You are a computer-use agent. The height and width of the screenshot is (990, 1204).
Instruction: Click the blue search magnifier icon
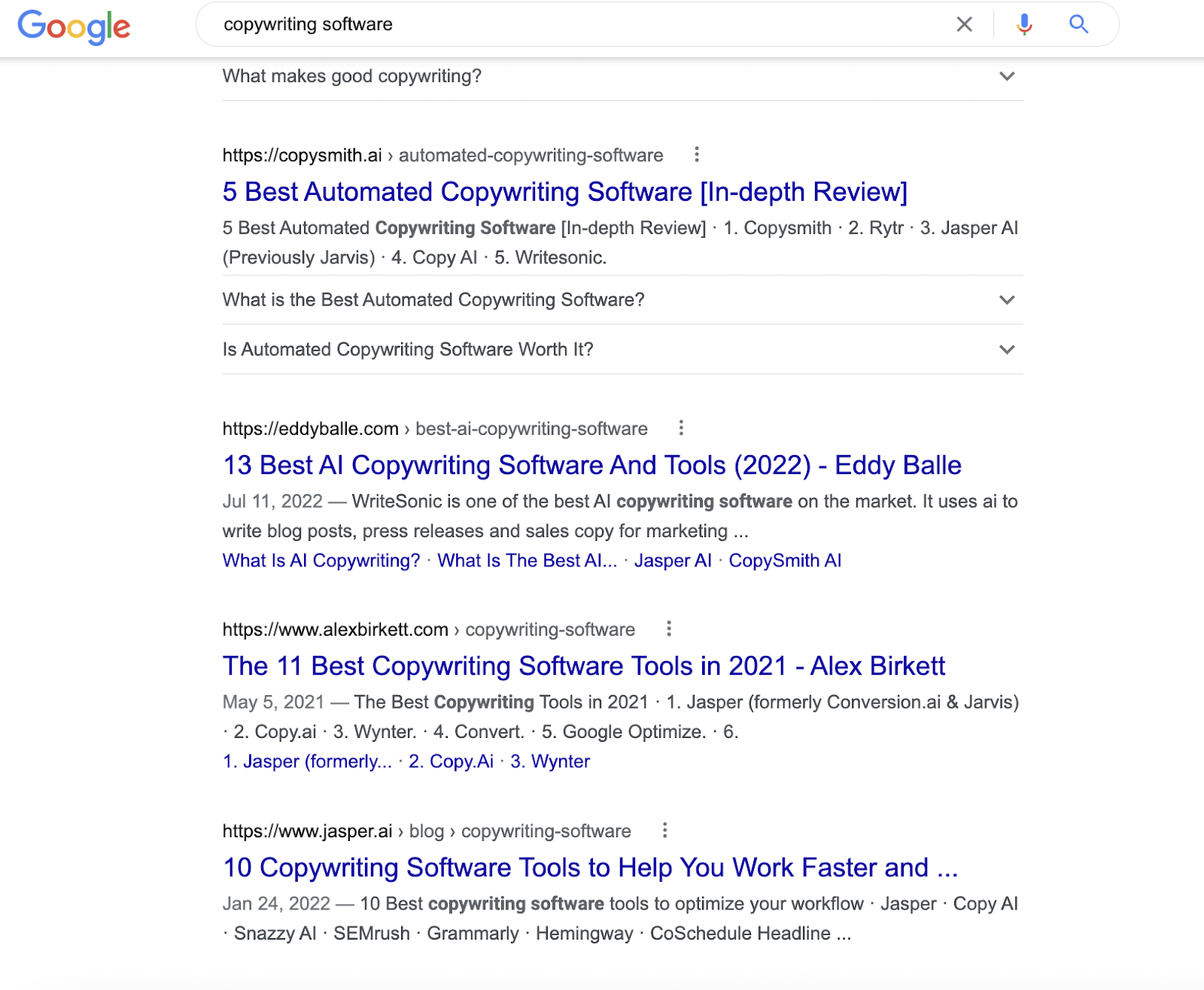pyautogui.click(x=1079, y=24)
